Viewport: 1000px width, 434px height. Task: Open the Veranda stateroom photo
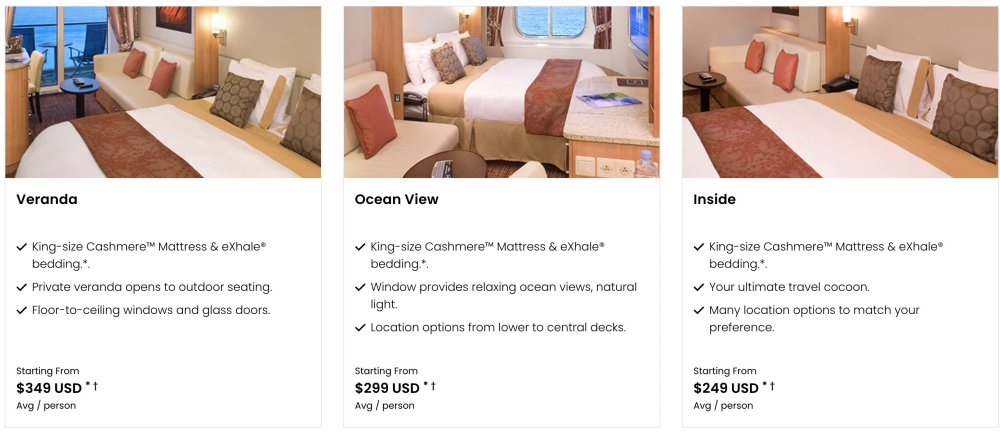[x=163, y=92]
